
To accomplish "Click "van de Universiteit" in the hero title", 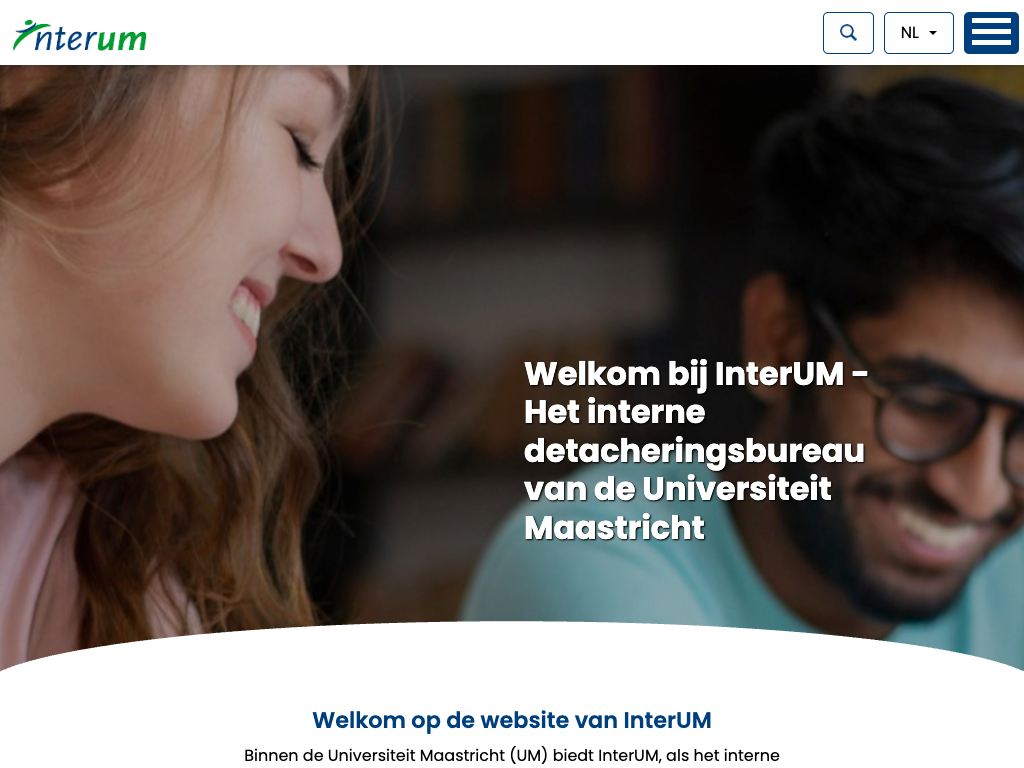I will [677, 489].
